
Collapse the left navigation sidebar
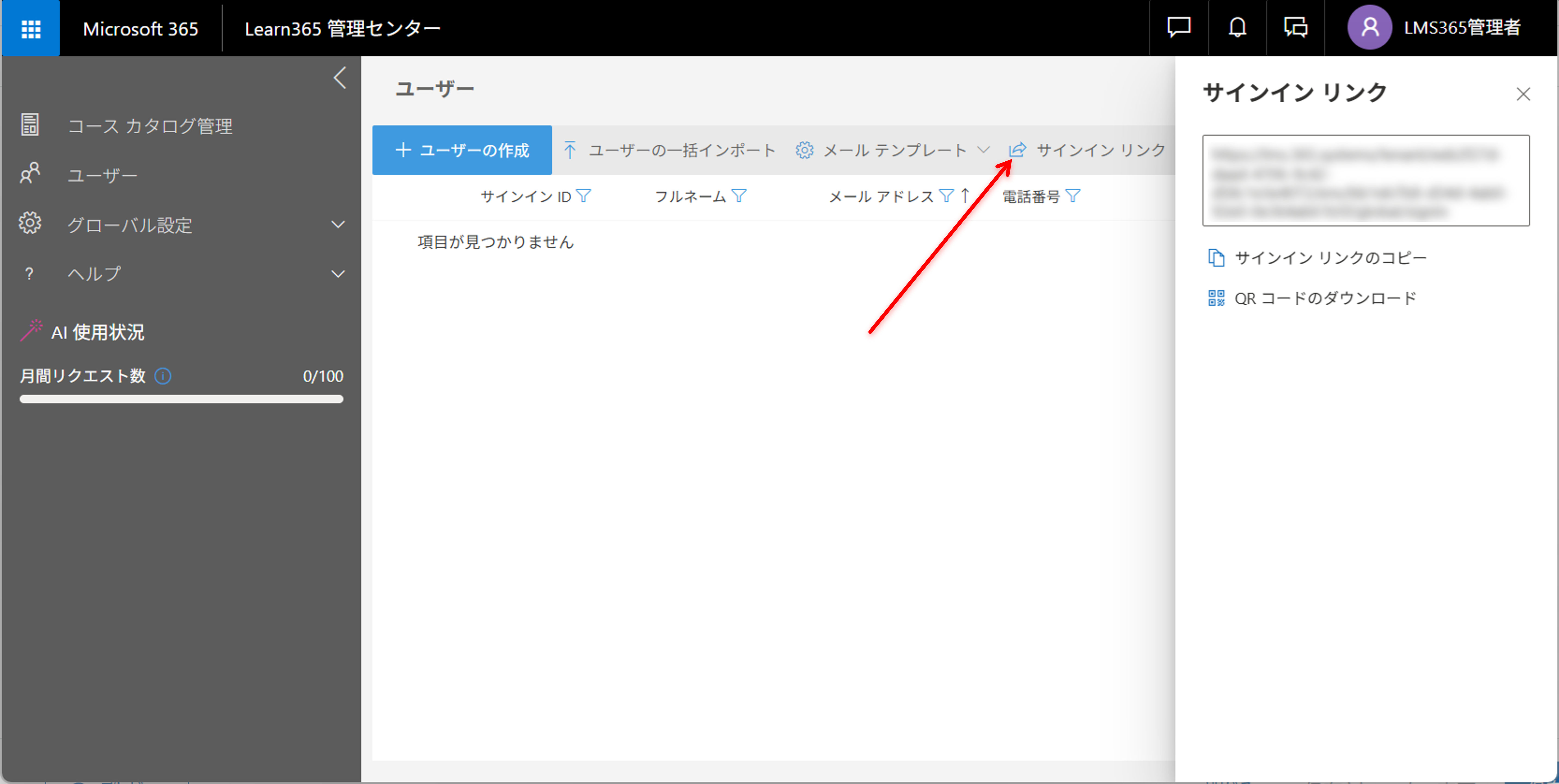tap(340, 78)
